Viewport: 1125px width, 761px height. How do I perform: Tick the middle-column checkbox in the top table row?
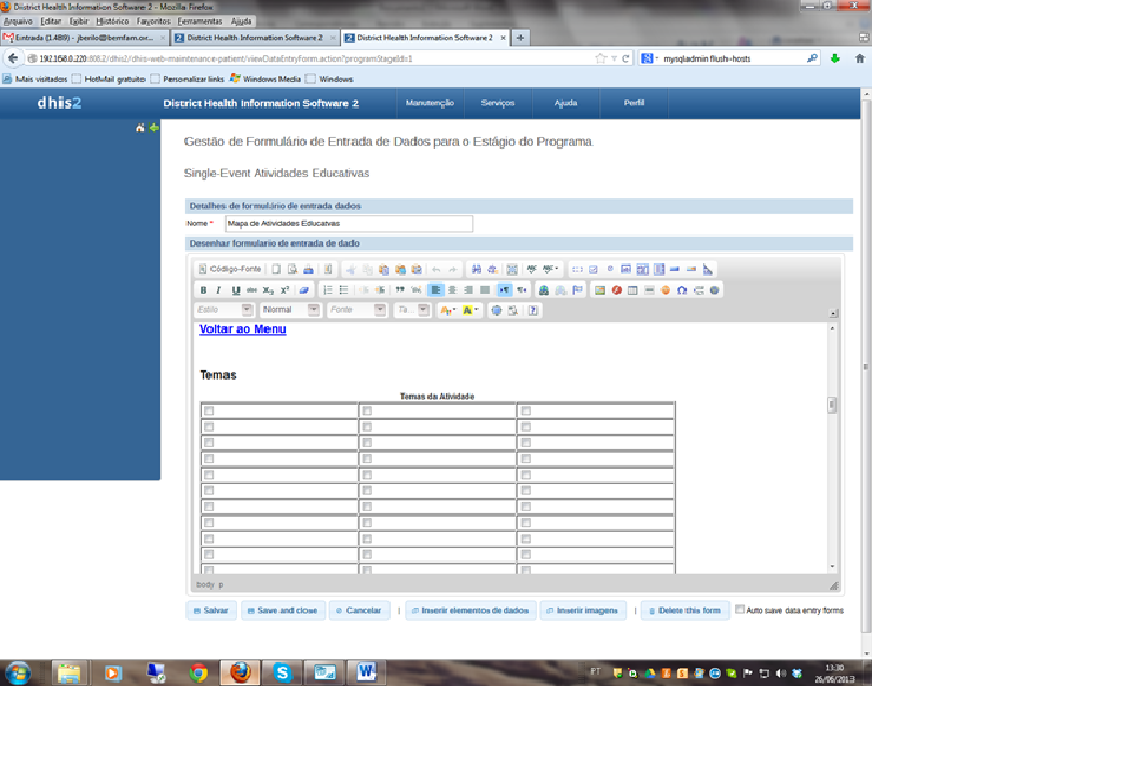tap(367, 411)
